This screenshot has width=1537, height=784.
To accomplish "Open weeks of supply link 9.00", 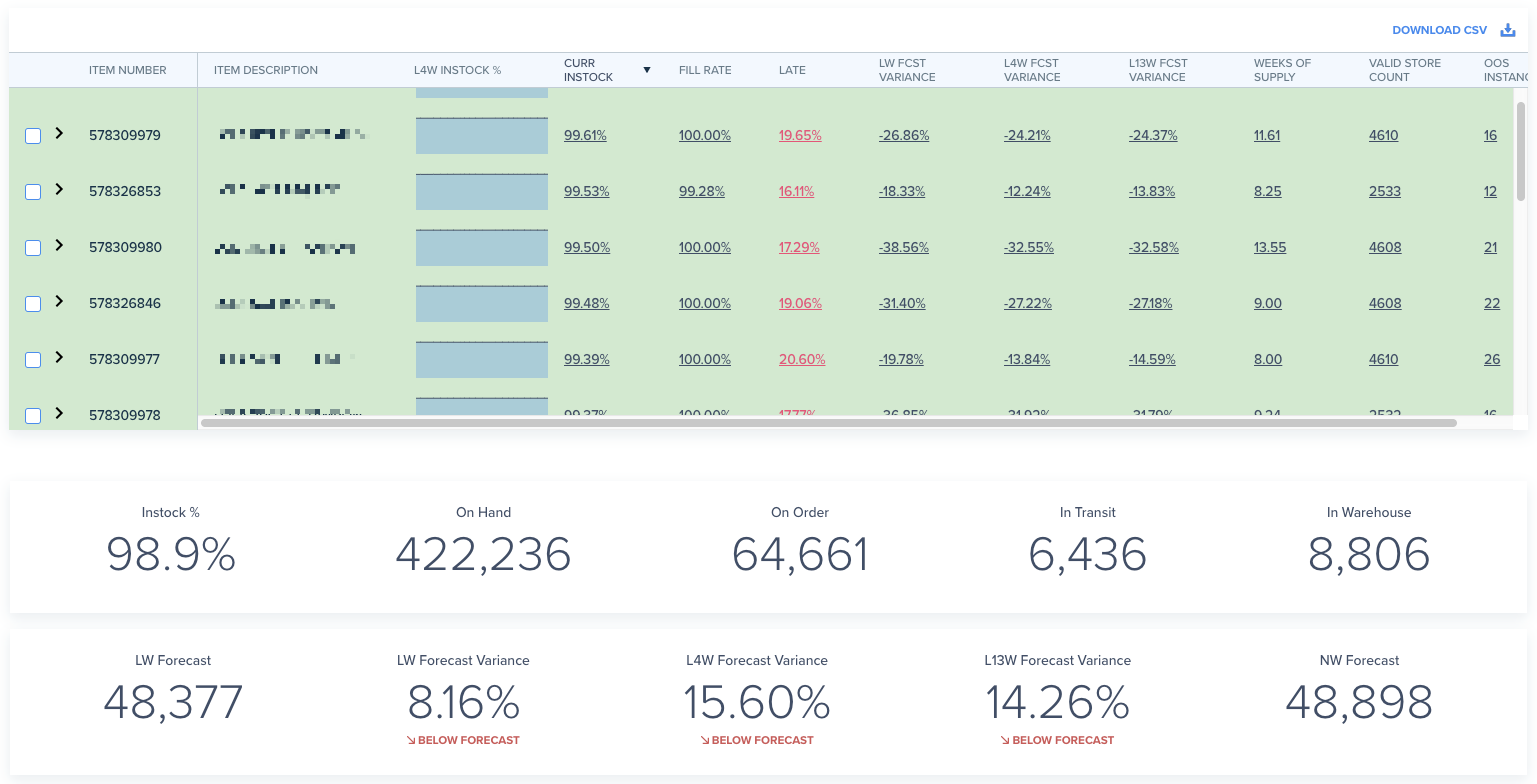I will [x=1268, y=303].
